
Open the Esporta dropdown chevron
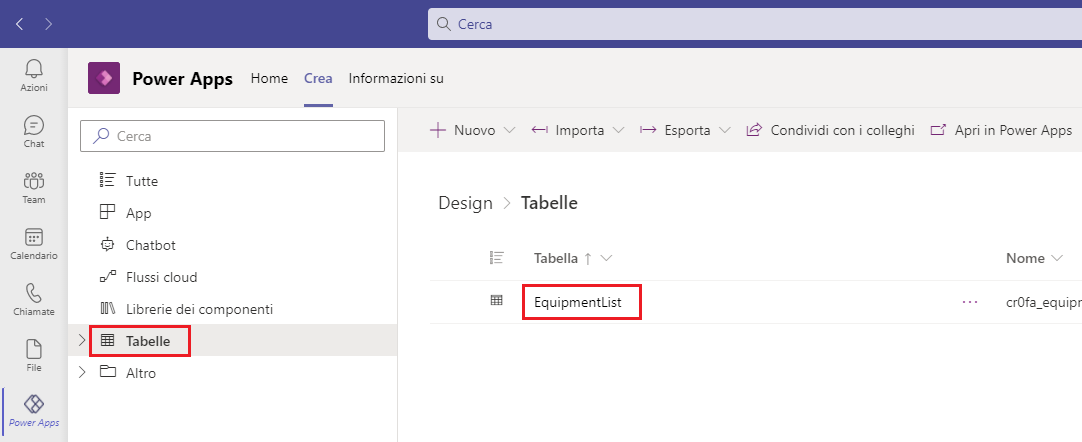[x=724, y=130]
